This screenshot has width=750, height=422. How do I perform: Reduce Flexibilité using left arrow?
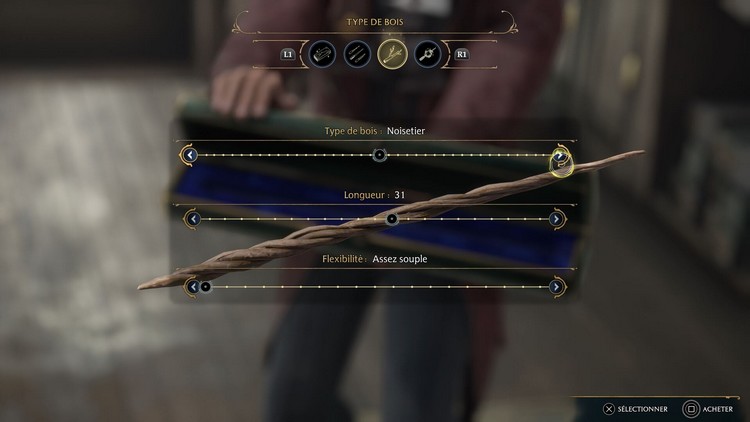193,287
